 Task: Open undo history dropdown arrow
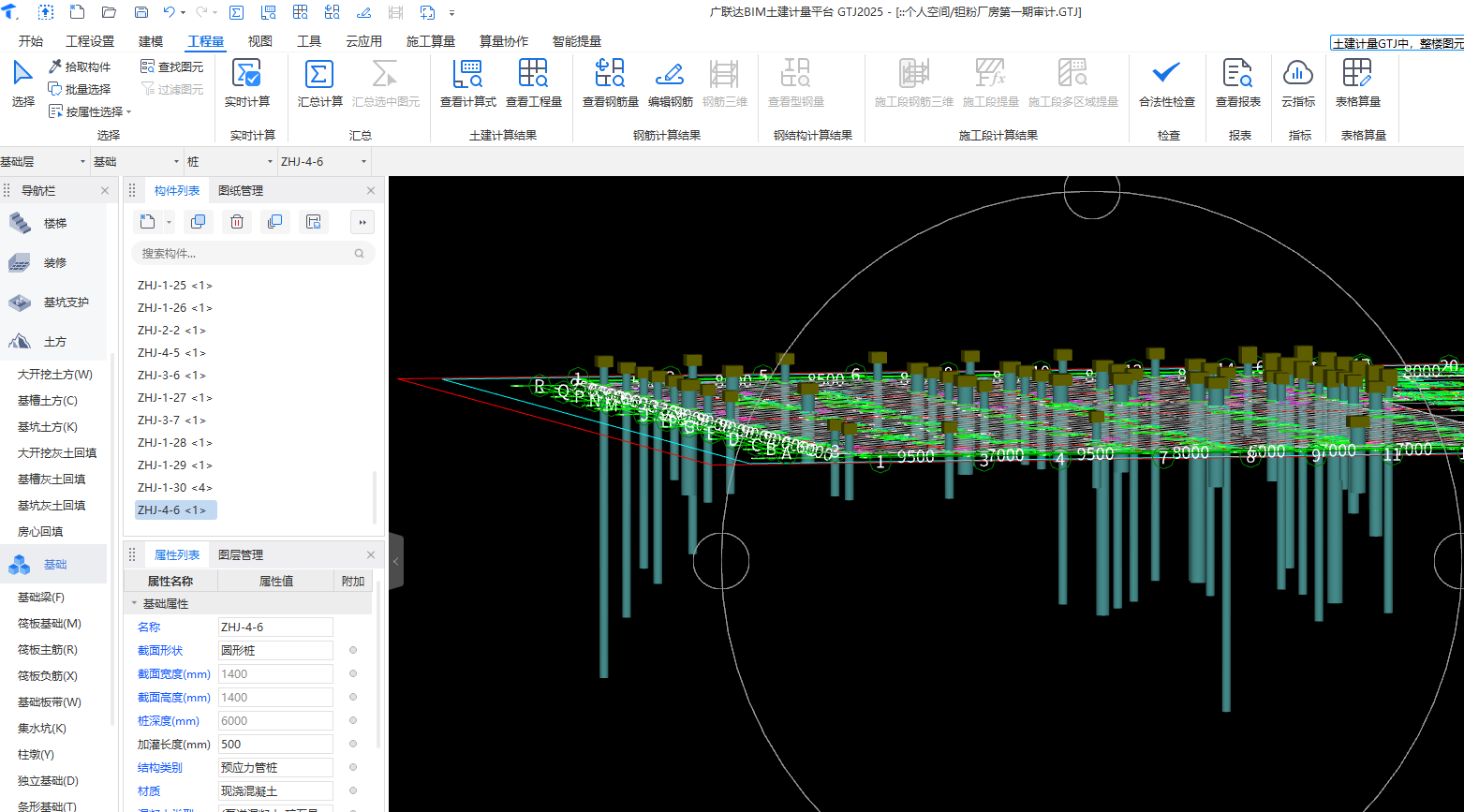[184, 13]
